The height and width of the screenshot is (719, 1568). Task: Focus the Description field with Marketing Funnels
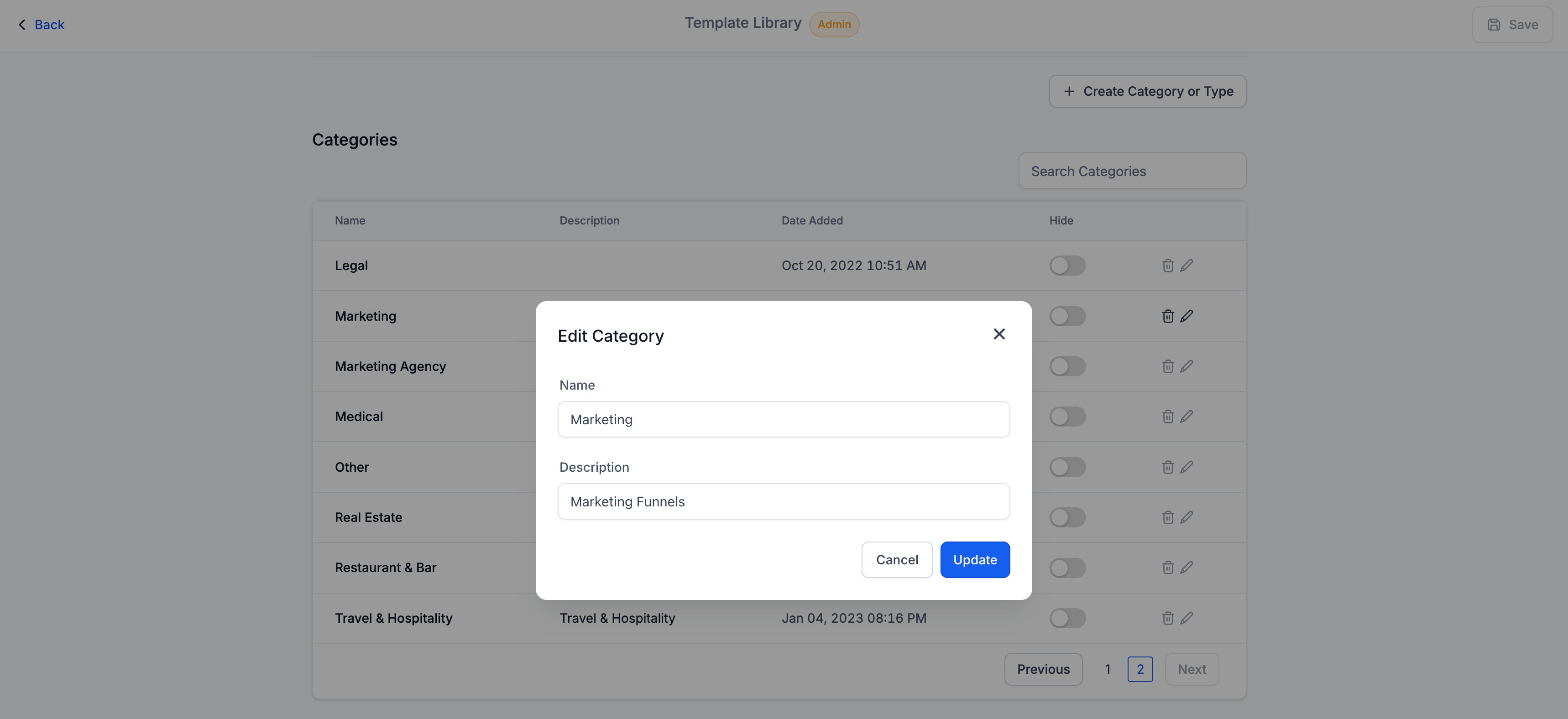tap(784, 501)
